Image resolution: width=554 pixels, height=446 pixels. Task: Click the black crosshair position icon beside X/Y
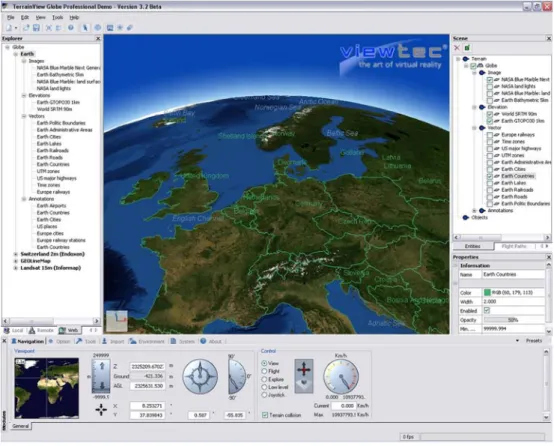coord(101,410)
